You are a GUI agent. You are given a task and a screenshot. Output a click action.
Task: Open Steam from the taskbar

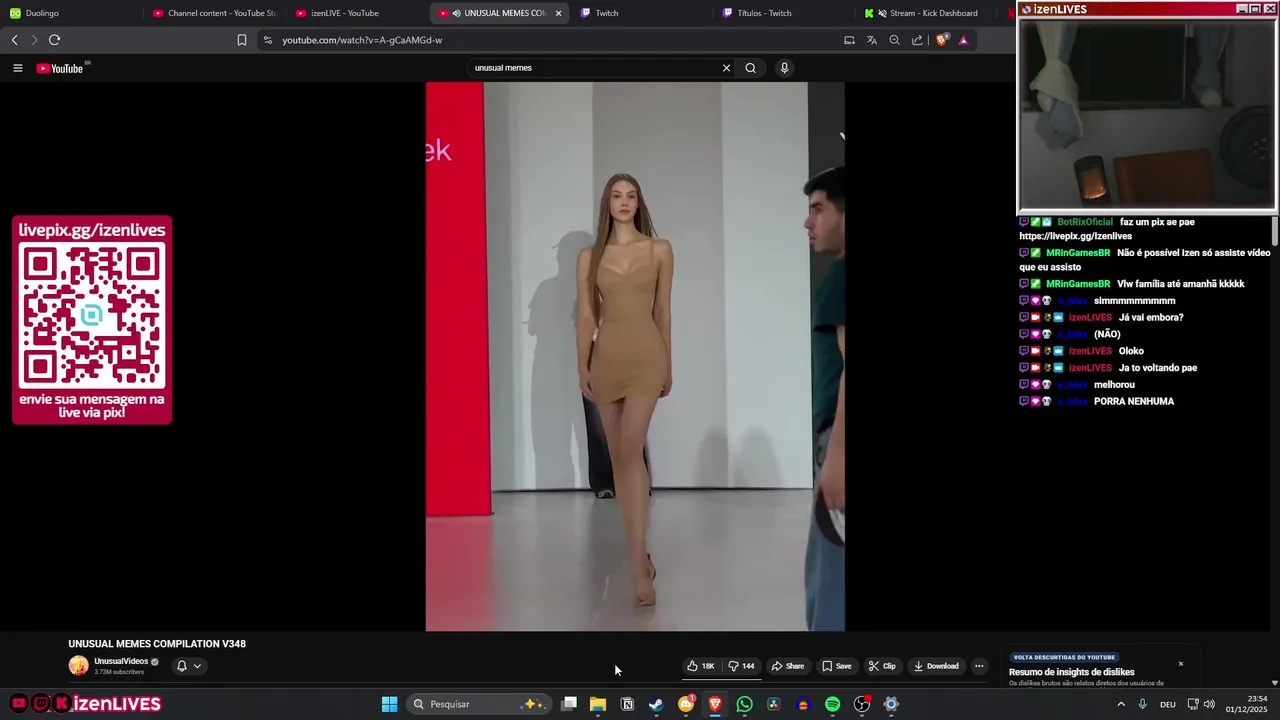click(656, 704)
